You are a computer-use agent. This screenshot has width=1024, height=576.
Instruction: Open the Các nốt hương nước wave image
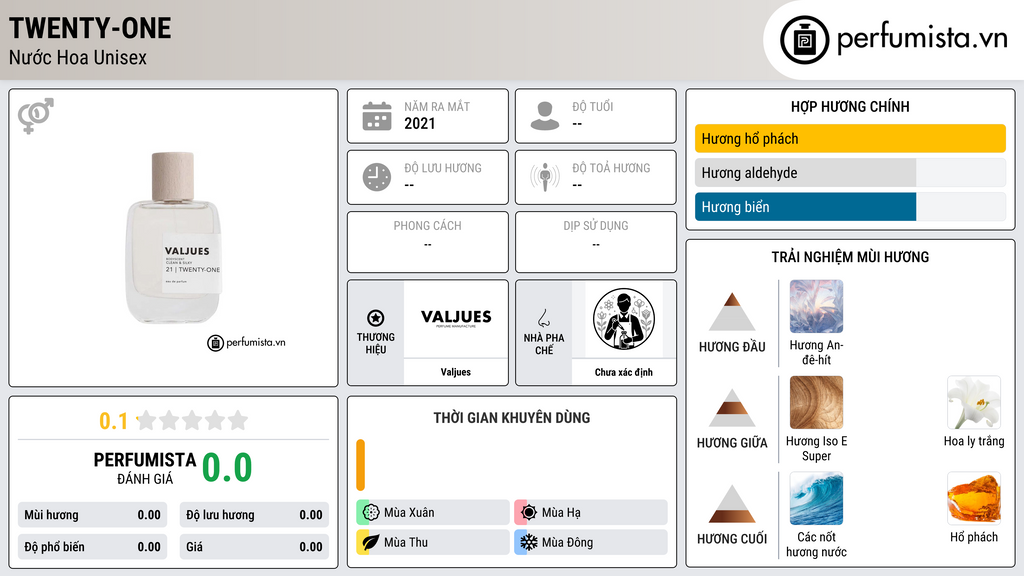(816, 498)
